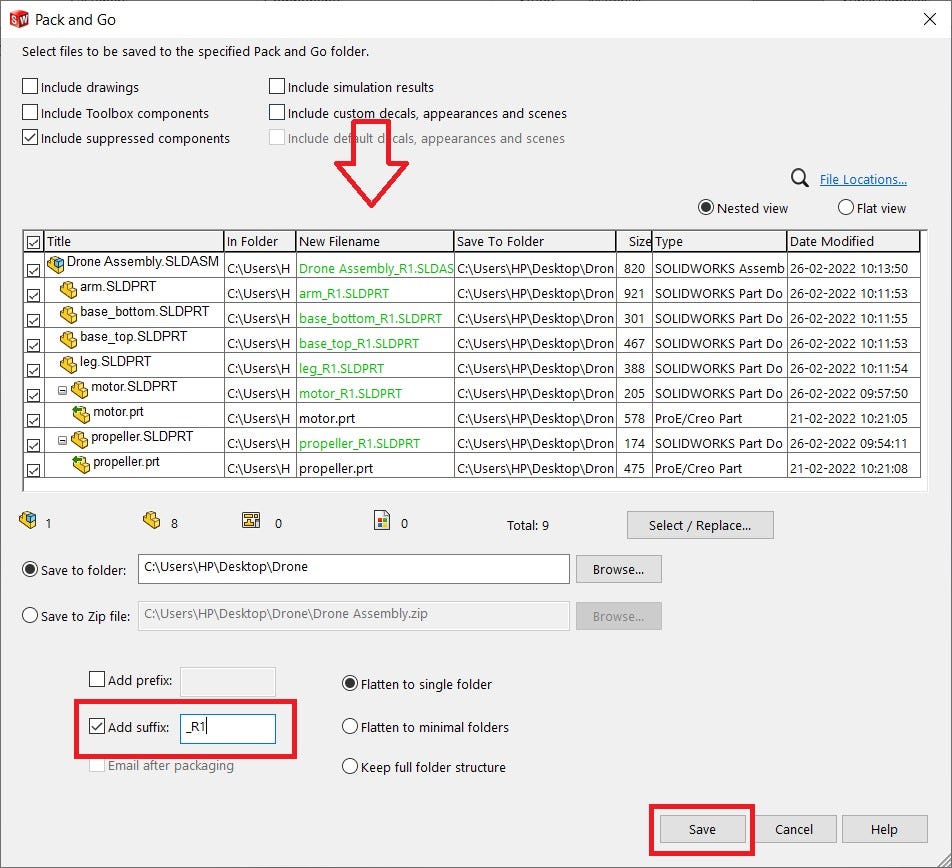Click the part icon beside leg.SLDPRT
Viewport: 952px width, 868px height.
coord(69,363)
